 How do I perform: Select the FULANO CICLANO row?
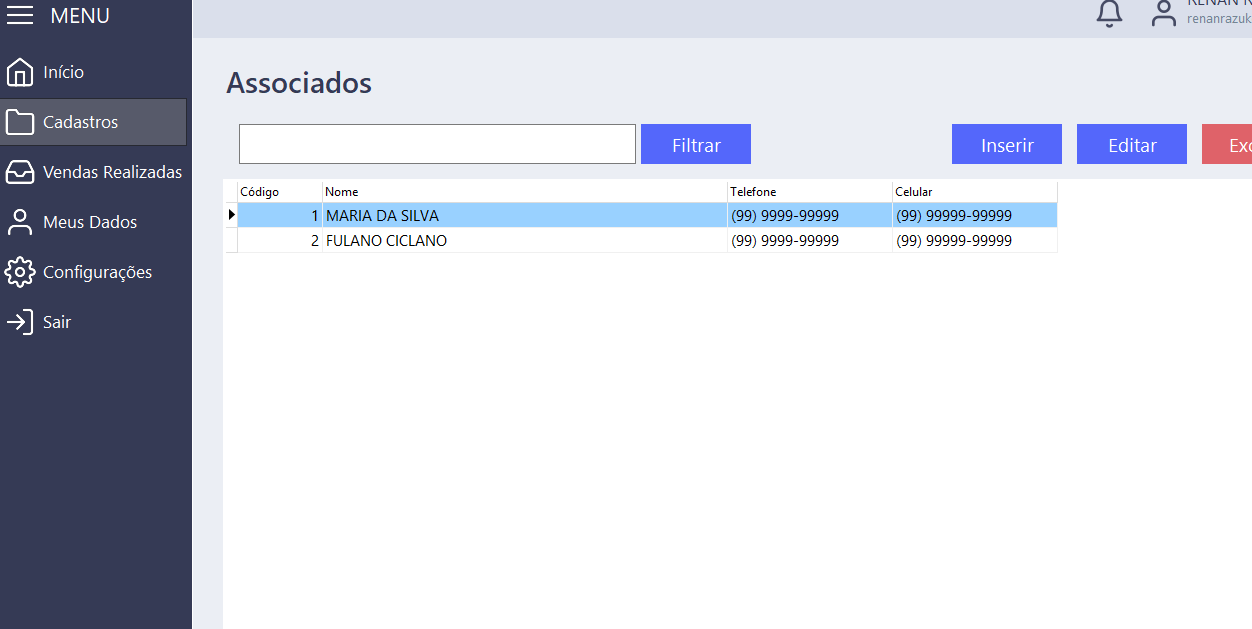click(386, 241)
